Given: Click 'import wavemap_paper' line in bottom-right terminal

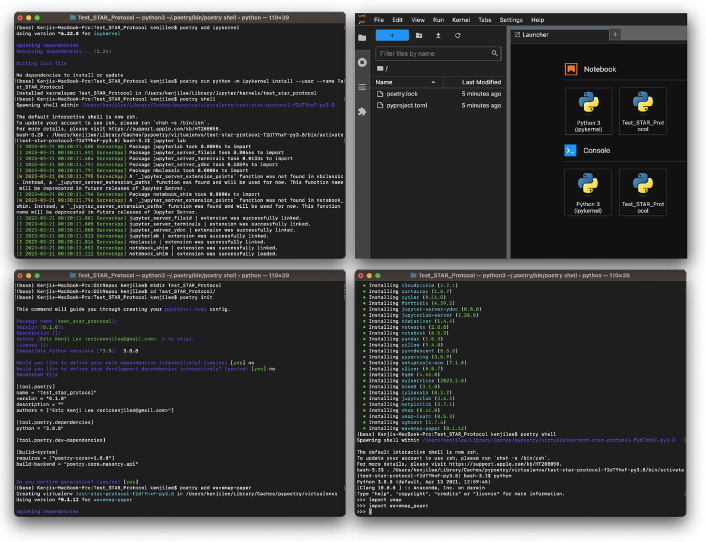Looking at the screenshot, I should click(x=398, y=506).
